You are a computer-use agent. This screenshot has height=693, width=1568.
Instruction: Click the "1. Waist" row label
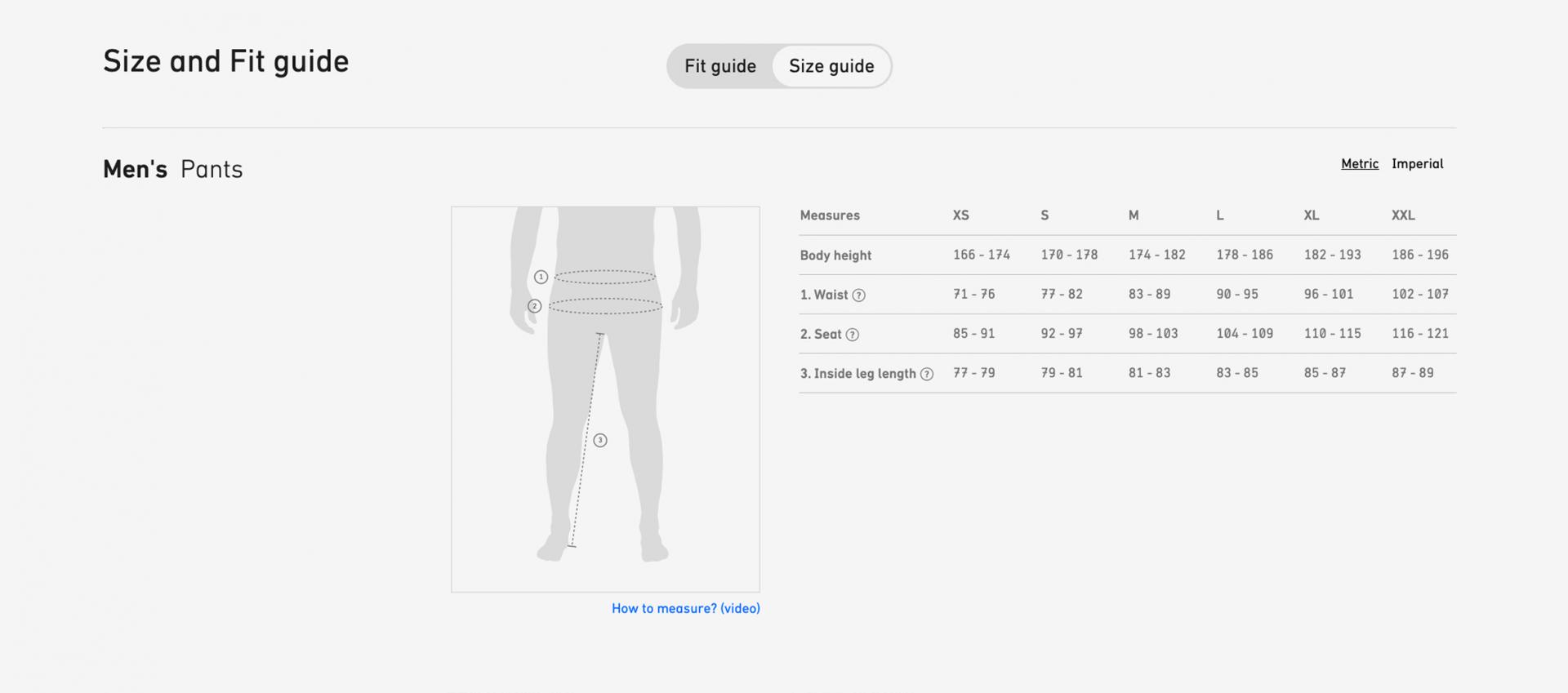(824, 295)
